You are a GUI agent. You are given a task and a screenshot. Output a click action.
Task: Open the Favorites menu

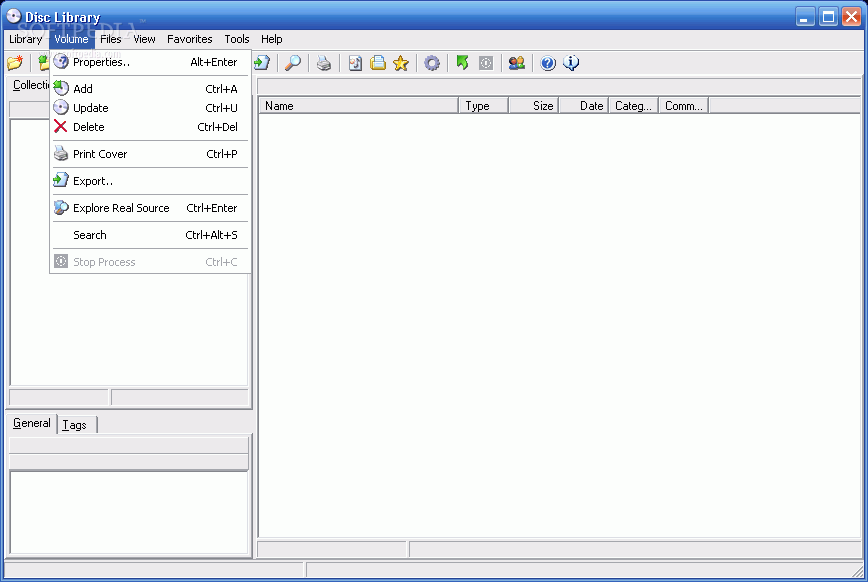[x=189, y=39]
